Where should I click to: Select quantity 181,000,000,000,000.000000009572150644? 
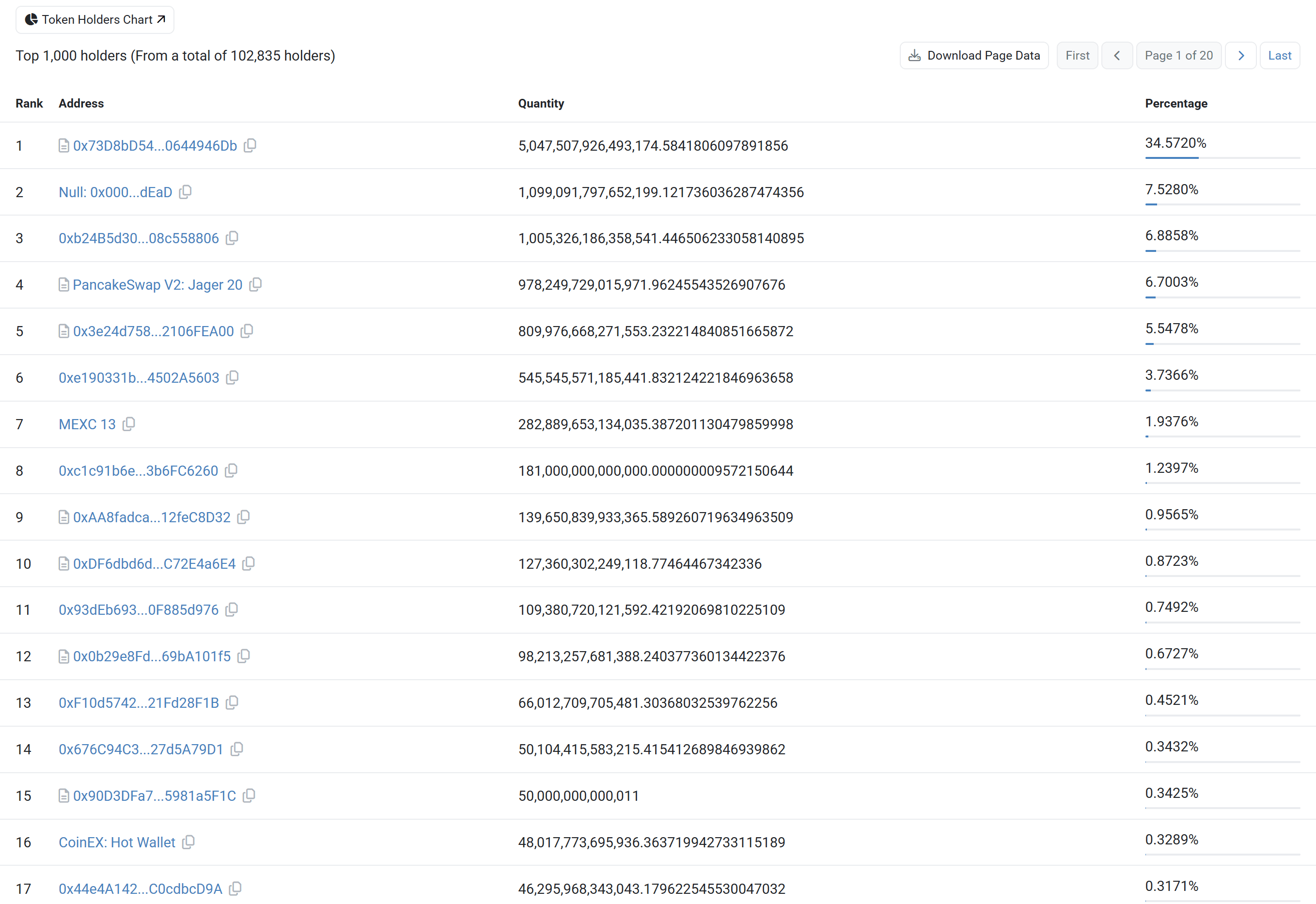(656, 470)
